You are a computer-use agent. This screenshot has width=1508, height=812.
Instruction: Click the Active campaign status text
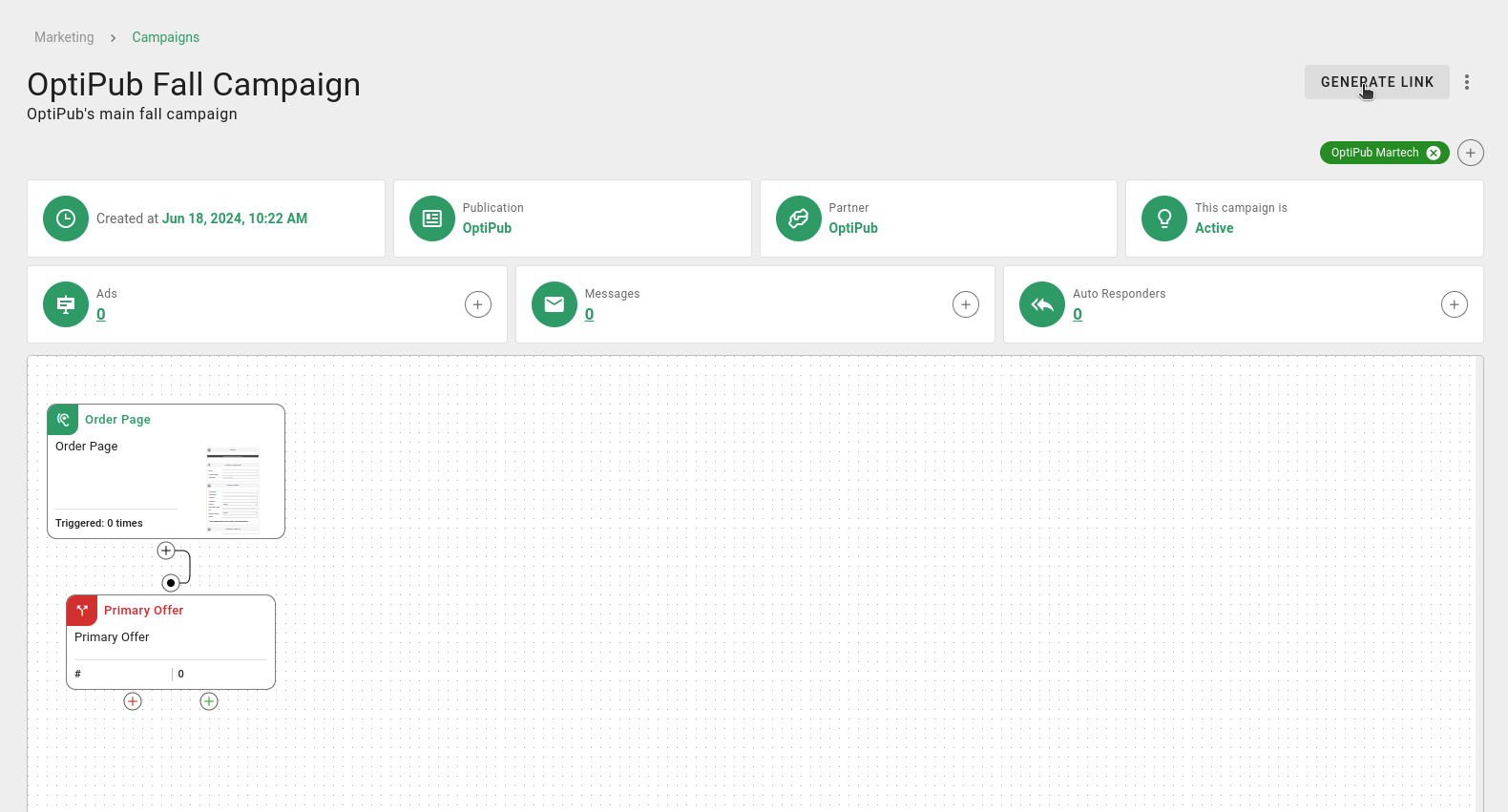1214,228
